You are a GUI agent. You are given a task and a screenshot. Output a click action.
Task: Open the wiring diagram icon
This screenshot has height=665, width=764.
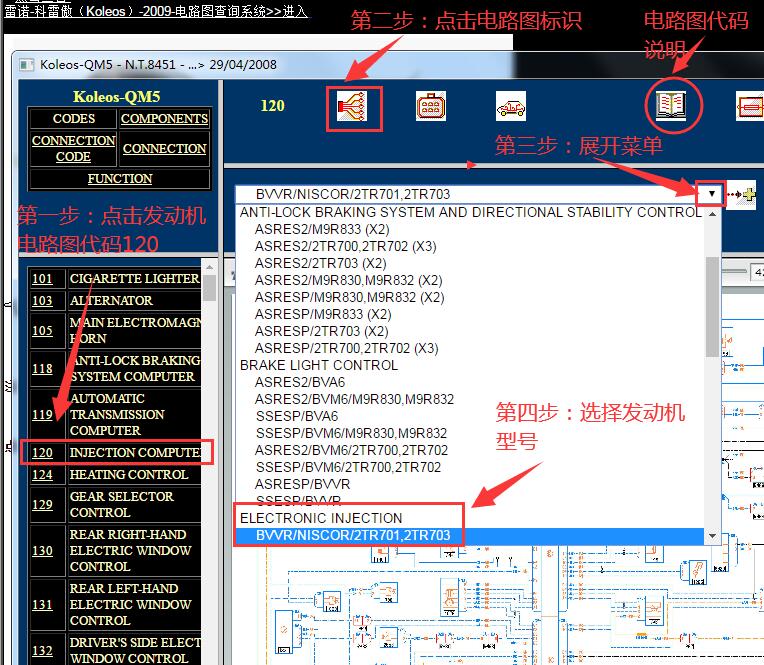coord(352,107)
